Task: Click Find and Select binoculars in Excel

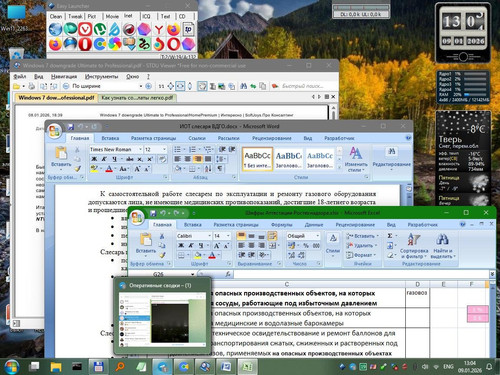Action: point(443,247)
